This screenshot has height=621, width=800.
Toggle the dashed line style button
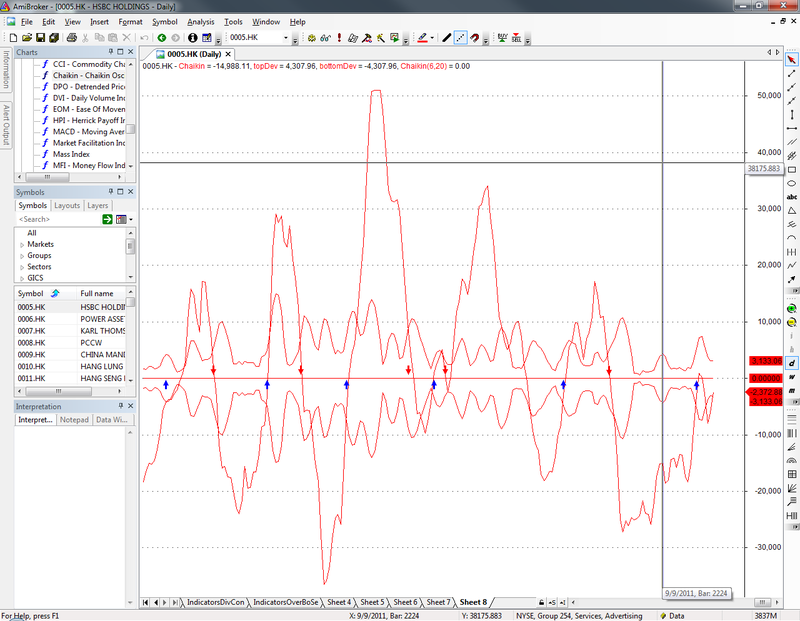click(460, 38)
